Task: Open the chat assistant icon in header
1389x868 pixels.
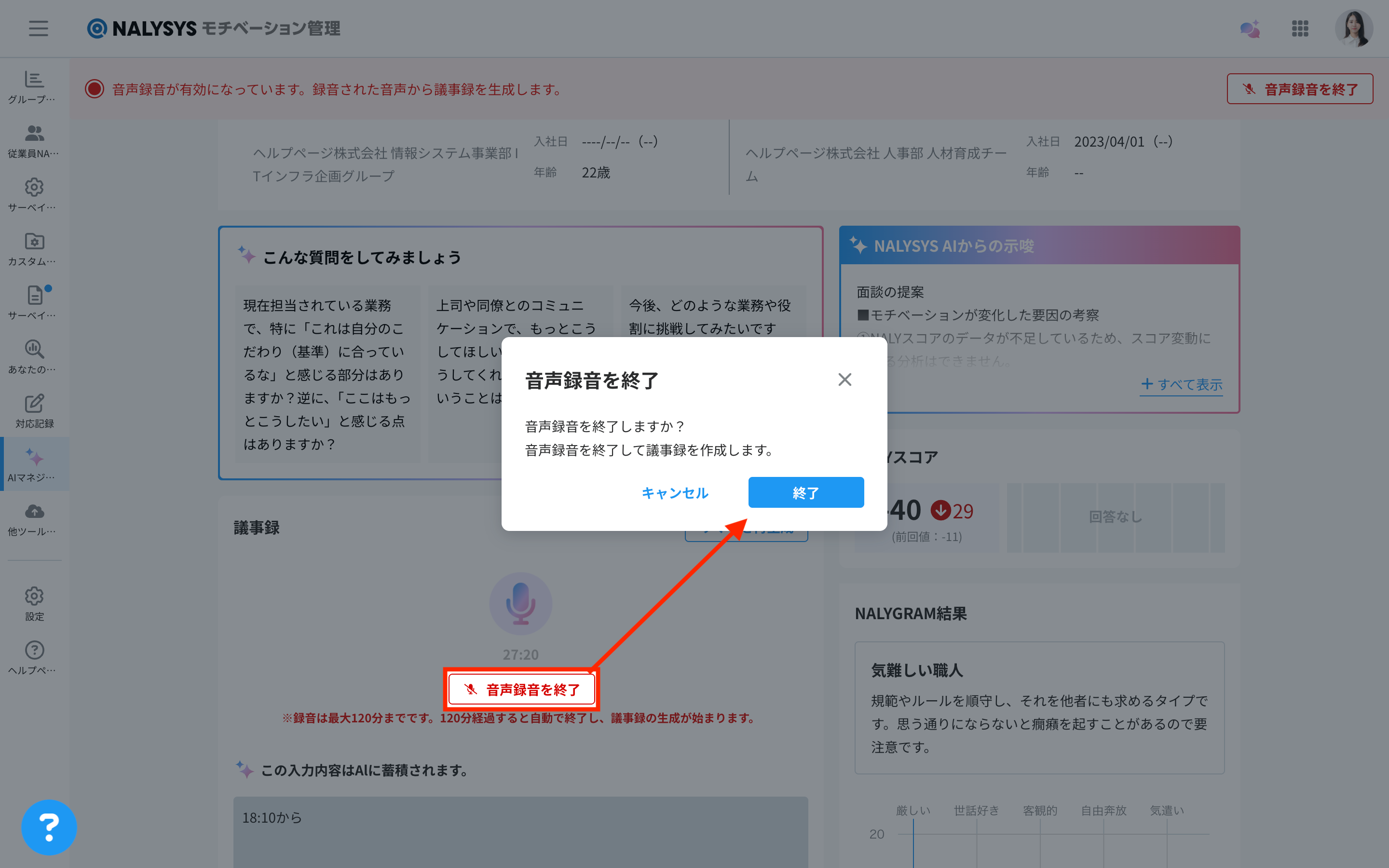Action: pos(1249,29)
